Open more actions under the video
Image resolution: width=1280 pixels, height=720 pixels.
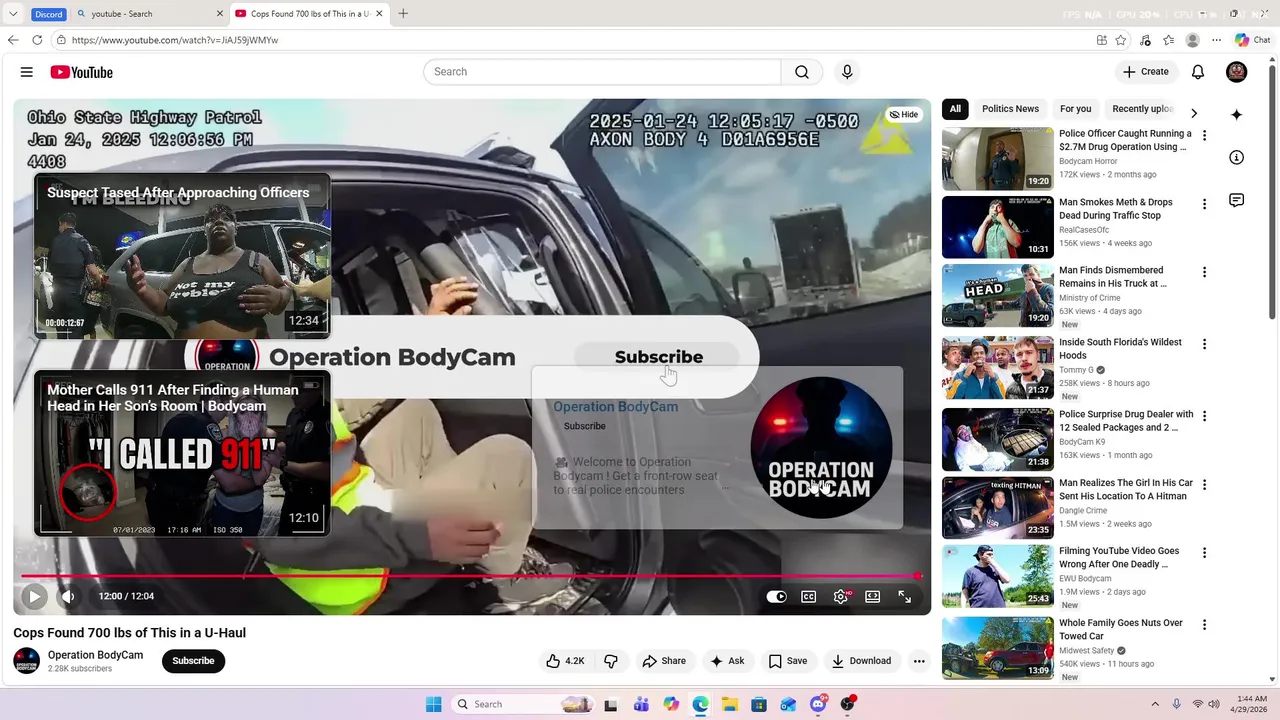(919, 661)
